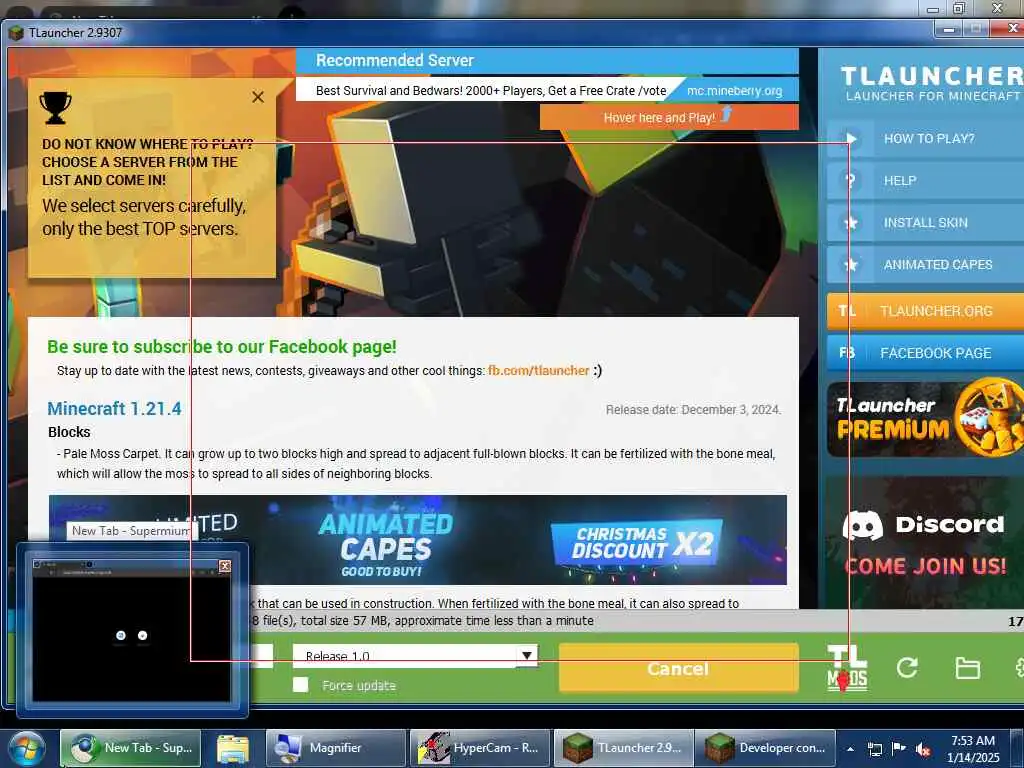1024x768 pixels.
Task: Open the game folder icon
Action: (x=967, y=668)
